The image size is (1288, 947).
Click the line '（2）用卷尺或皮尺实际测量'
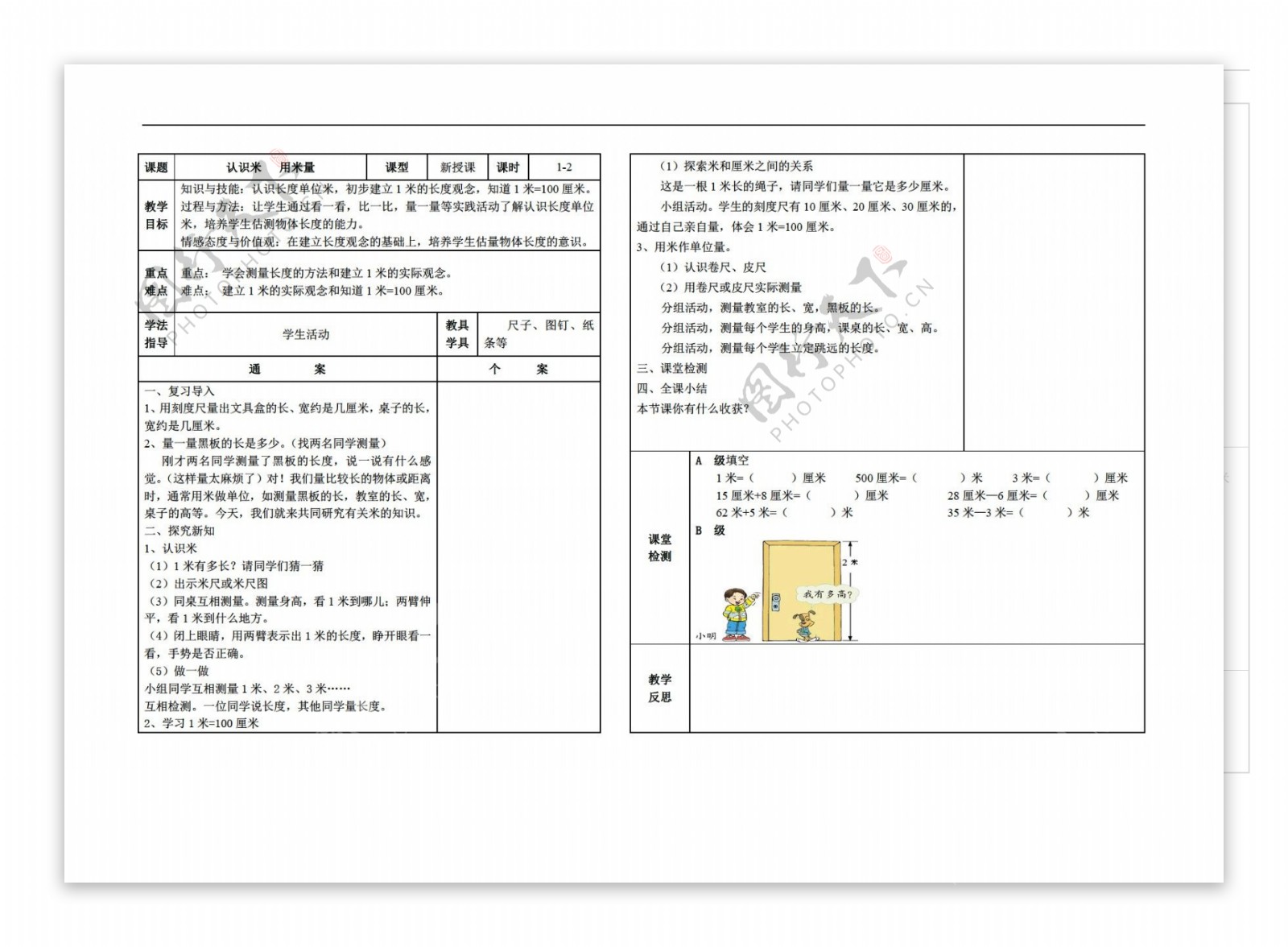(x=730, y=287)
